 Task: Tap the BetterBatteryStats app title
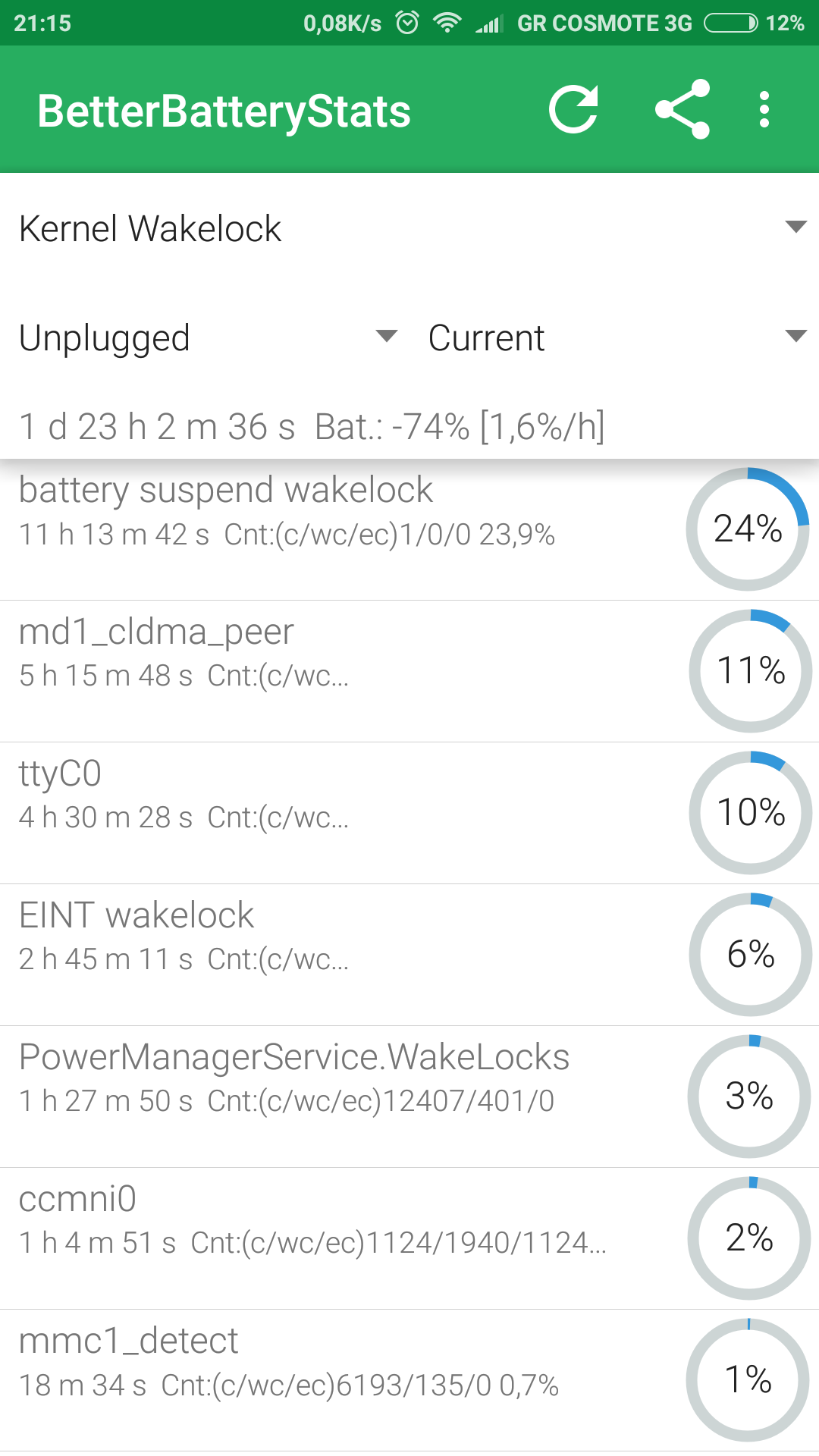coord(224,111)
